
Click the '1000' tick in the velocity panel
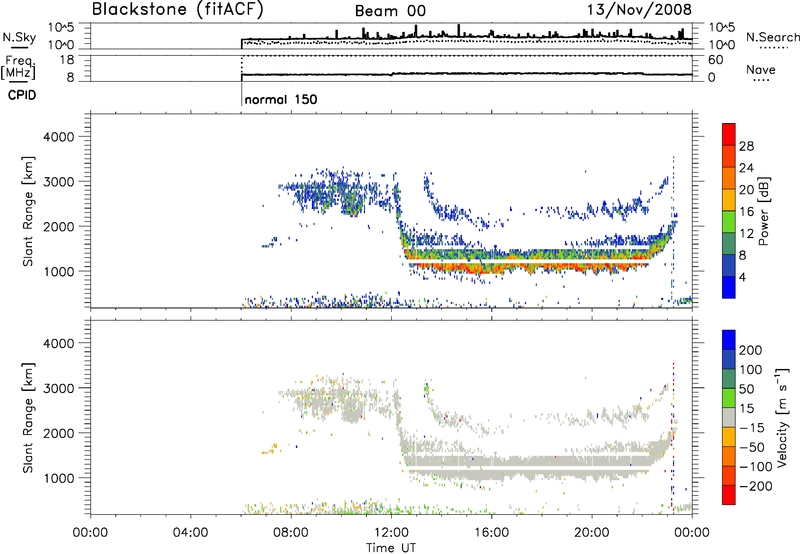point(59,479)
